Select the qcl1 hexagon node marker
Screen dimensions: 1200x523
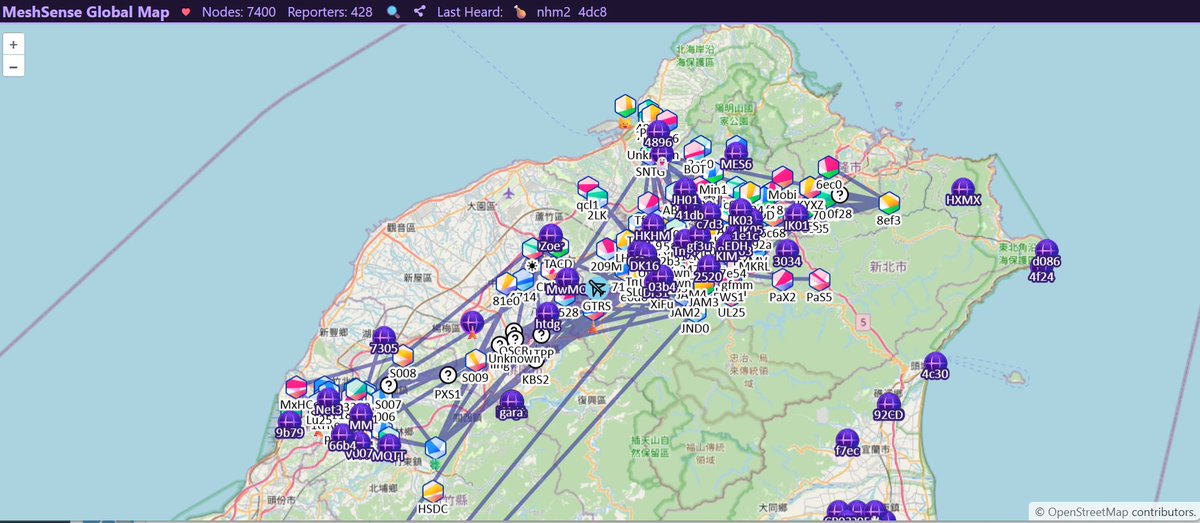pos(587,188)
